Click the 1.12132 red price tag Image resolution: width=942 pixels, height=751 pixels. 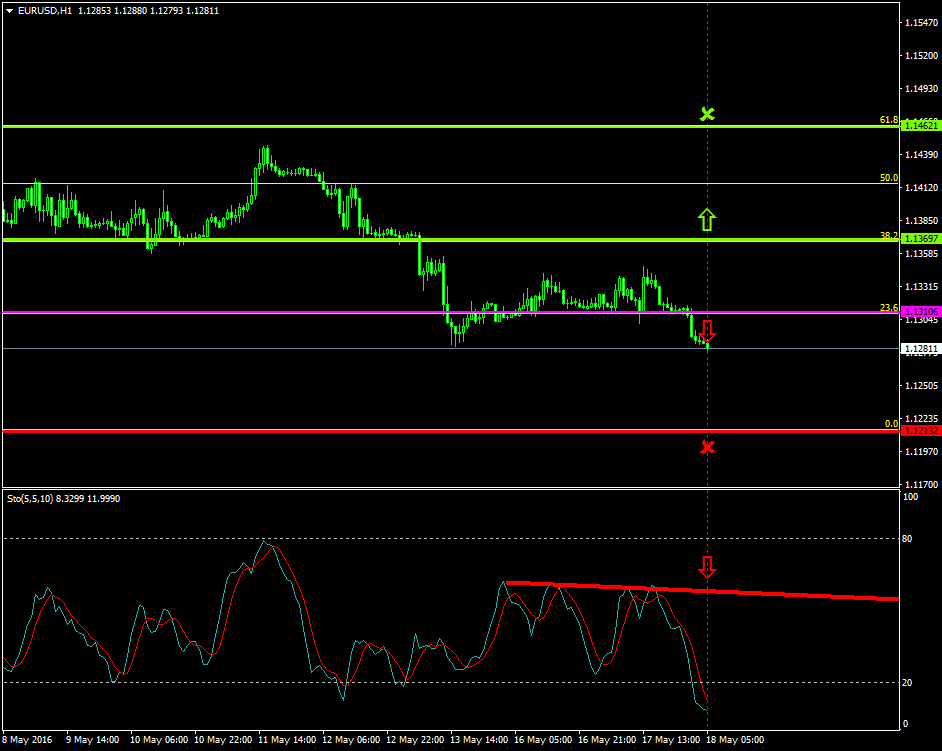pos(919,431)
